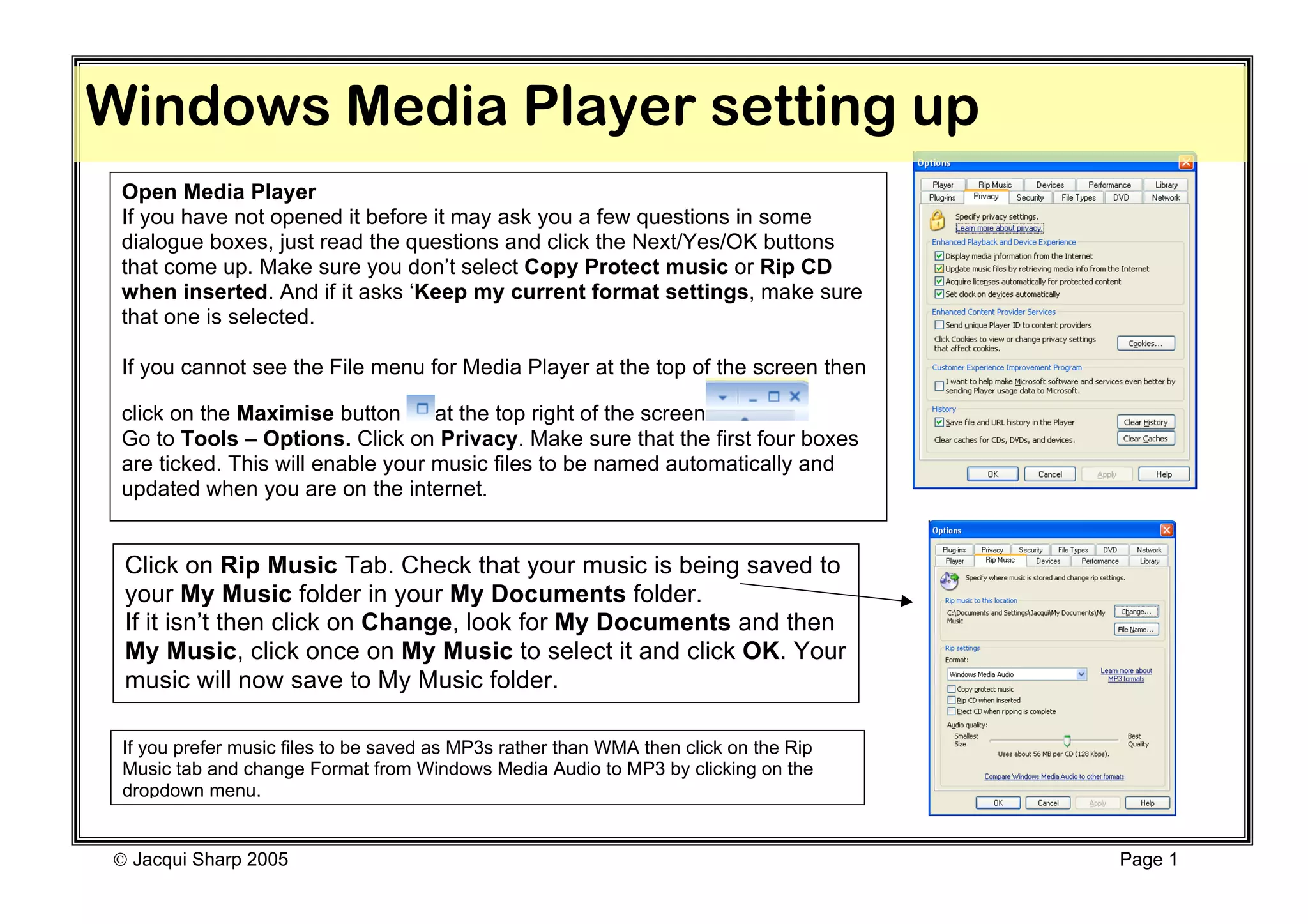Click the Cookies... button
The height and width of the screenshot is (924, 1308).
[x=1145, y=344]
